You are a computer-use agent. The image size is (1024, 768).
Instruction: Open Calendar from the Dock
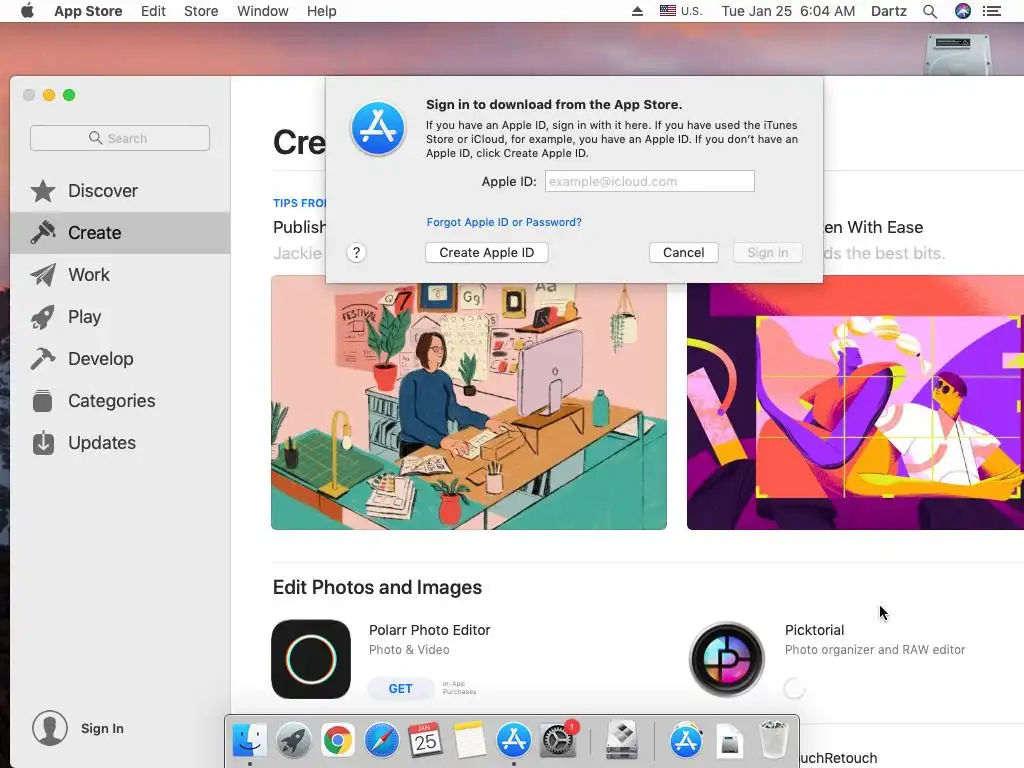click(425, 741)
